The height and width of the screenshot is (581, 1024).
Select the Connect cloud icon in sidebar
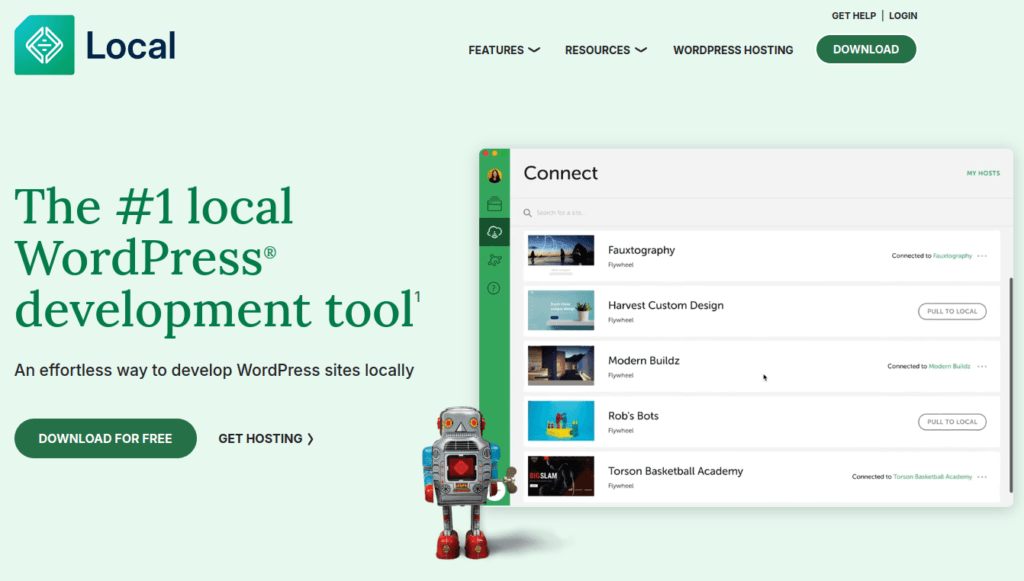click(494, 232)
